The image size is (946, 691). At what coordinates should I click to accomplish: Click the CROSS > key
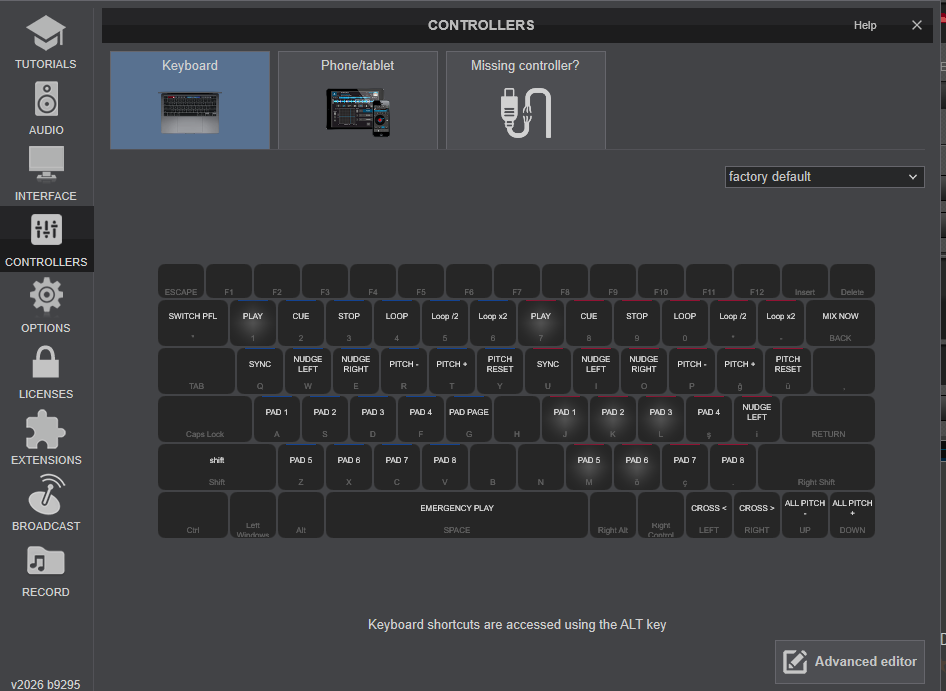tap(757, 515)
